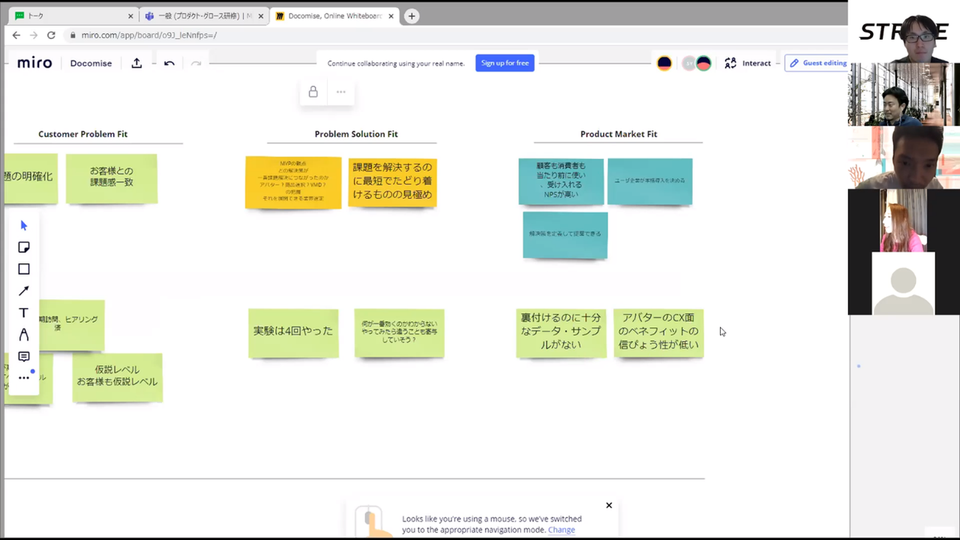Select the cursor tool in Miro toolbar
Screen dimensions: 960x540
tap(24, 225)
